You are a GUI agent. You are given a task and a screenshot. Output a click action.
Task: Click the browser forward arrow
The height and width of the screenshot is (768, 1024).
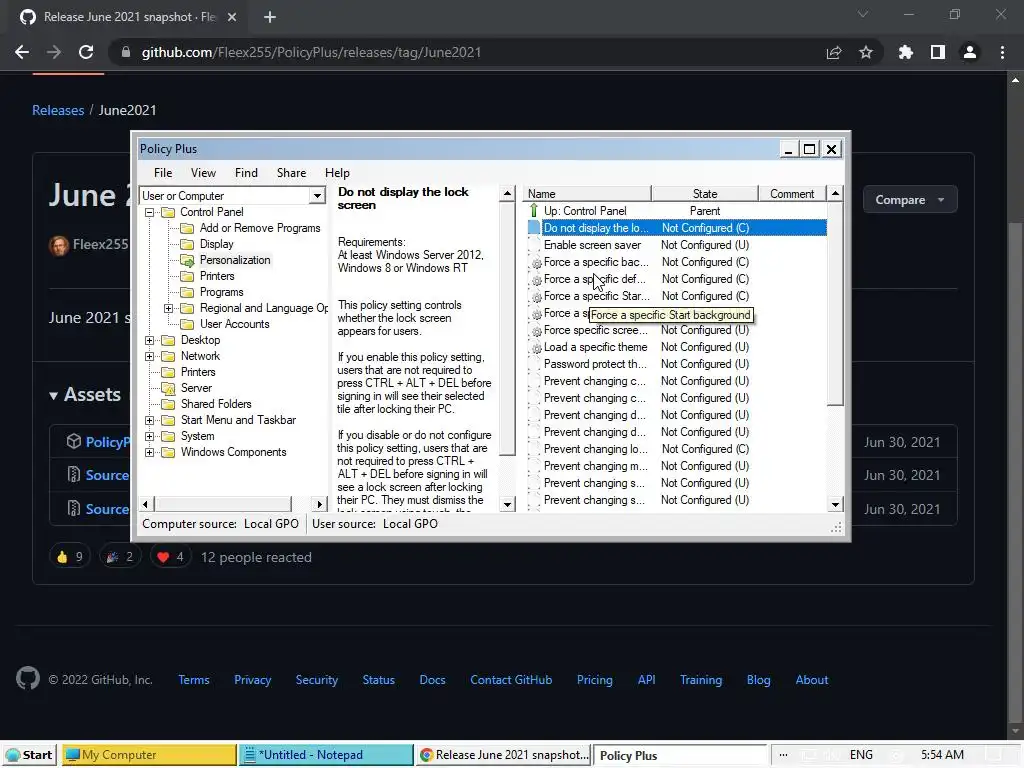tap(54, 52)
